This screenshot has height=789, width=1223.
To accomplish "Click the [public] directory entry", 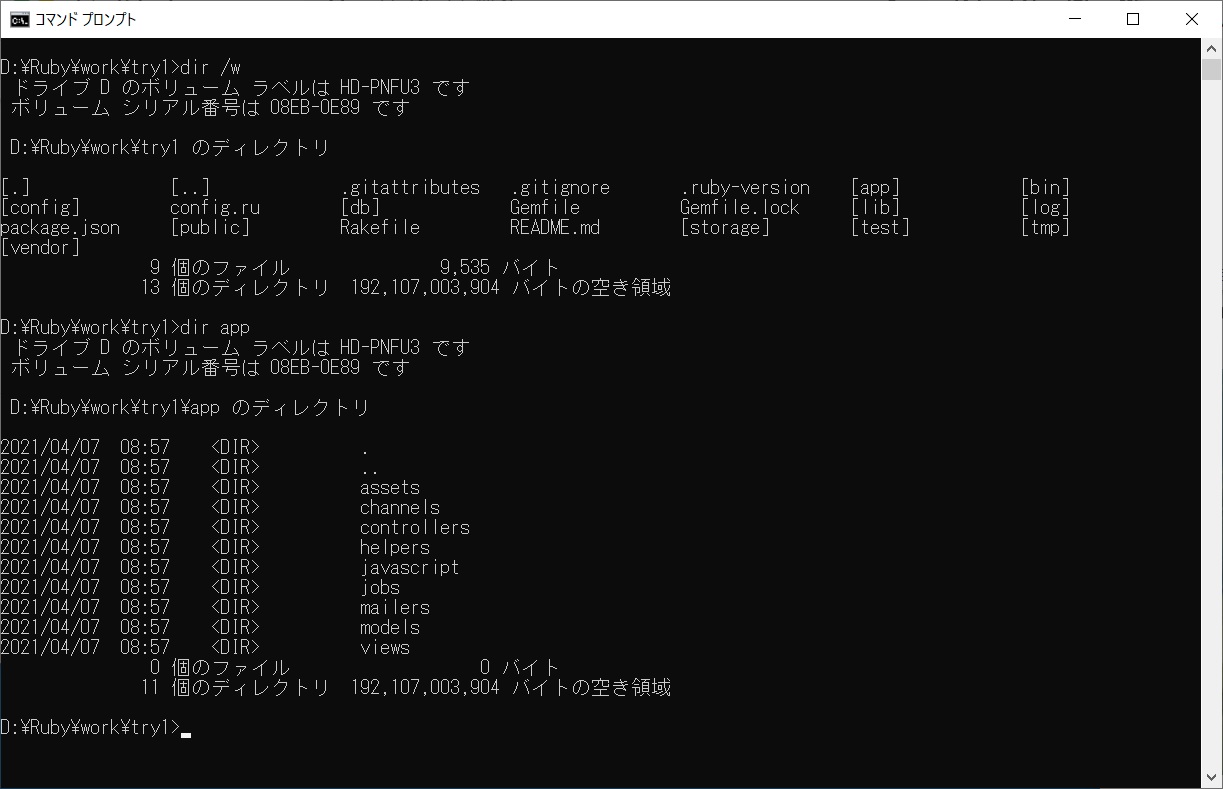I will (210, 227).
